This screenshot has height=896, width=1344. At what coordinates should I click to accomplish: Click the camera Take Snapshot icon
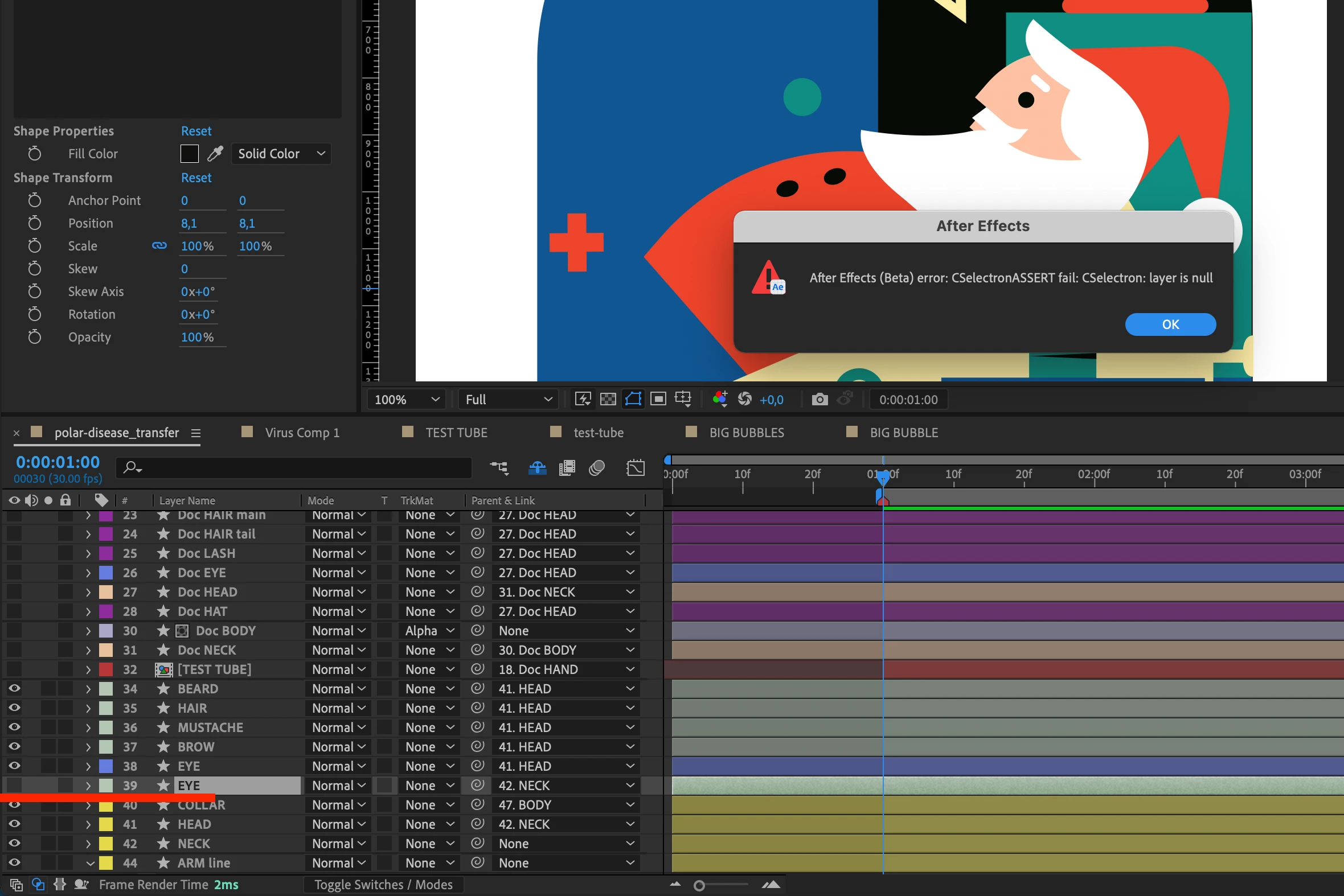click(x=819, y=400)
